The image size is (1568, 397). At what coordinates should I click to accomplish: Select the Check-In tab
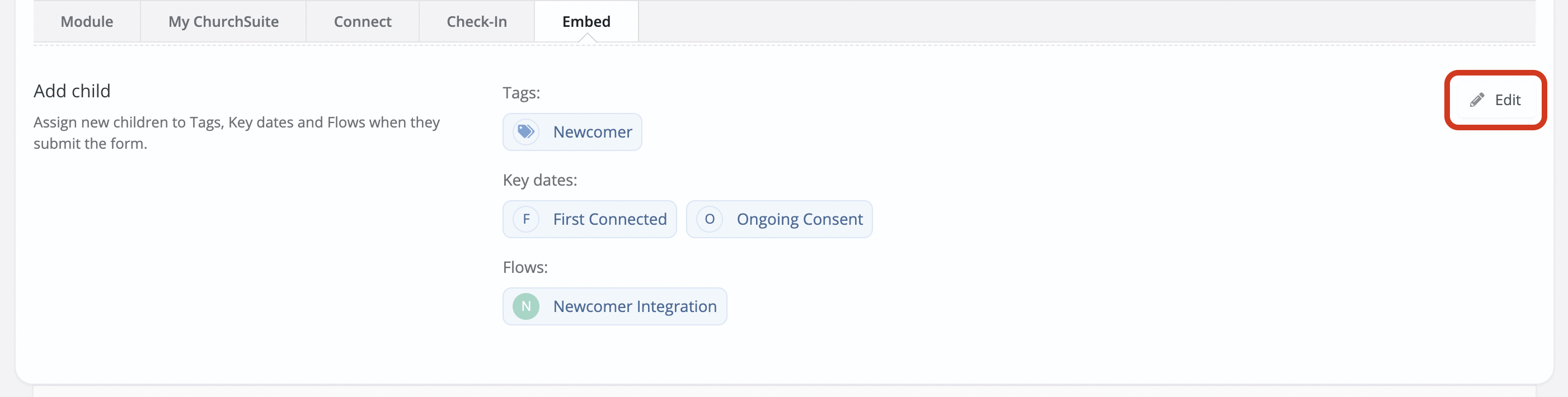477,21
